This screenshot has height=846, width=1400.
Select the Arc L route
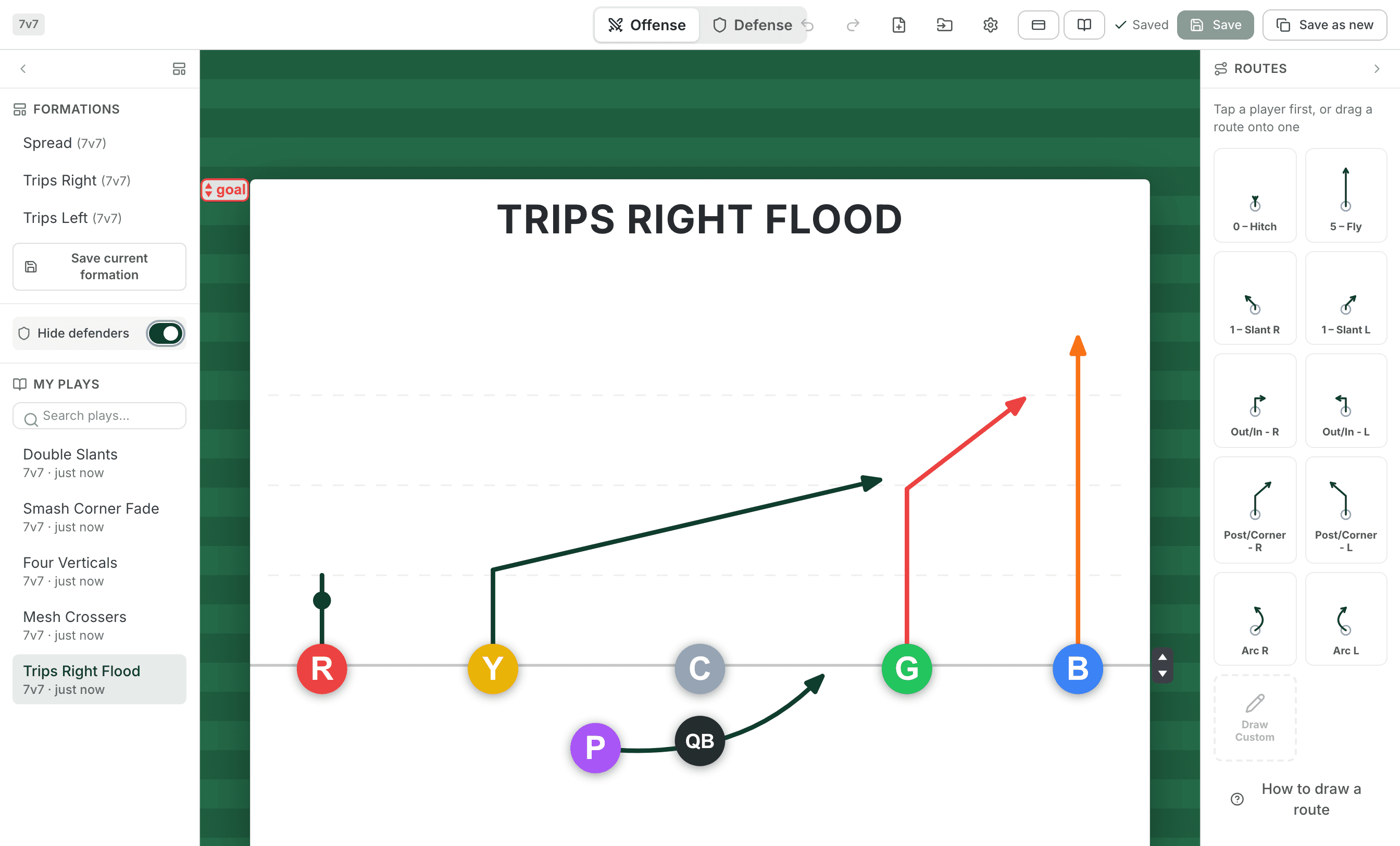point(1345,619)
